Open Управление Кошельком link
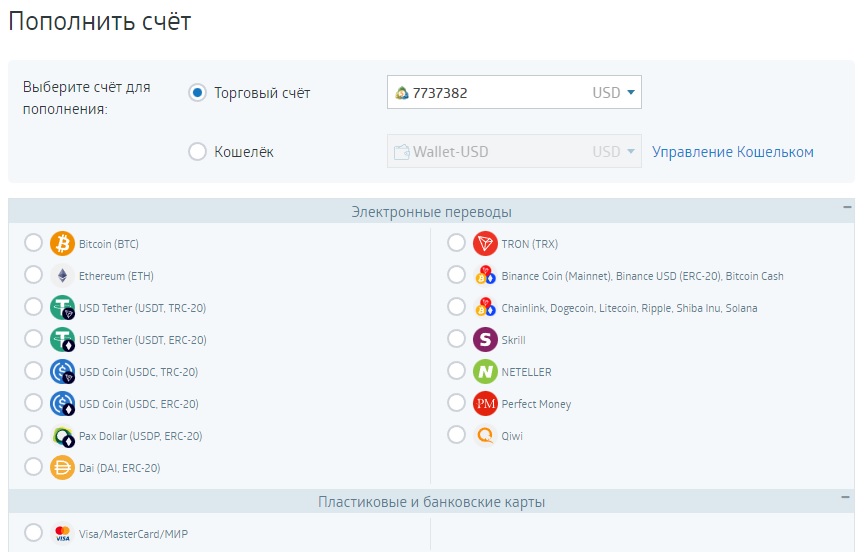This screenshot has height=552, width=867. tap(733, 152)
